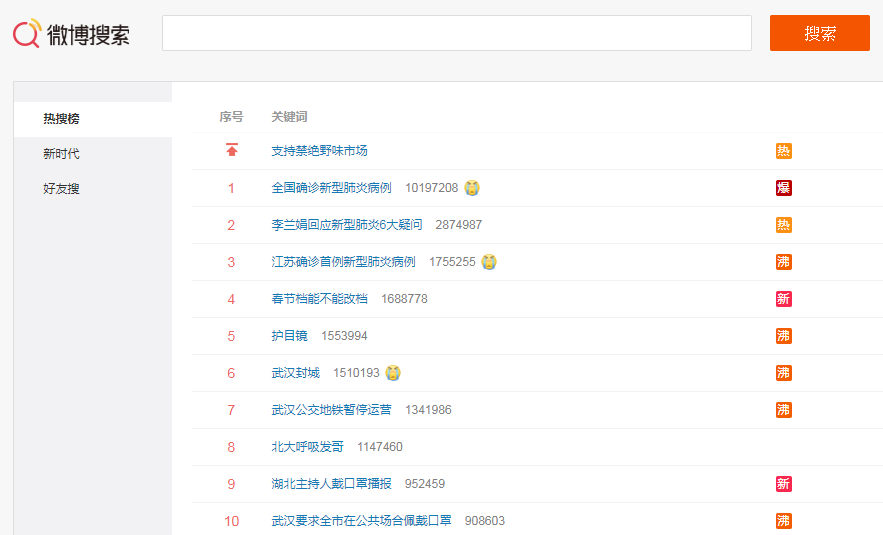883x535 pixels.
Task: Click the orange 搜索 button
Action: pos(819,33)
